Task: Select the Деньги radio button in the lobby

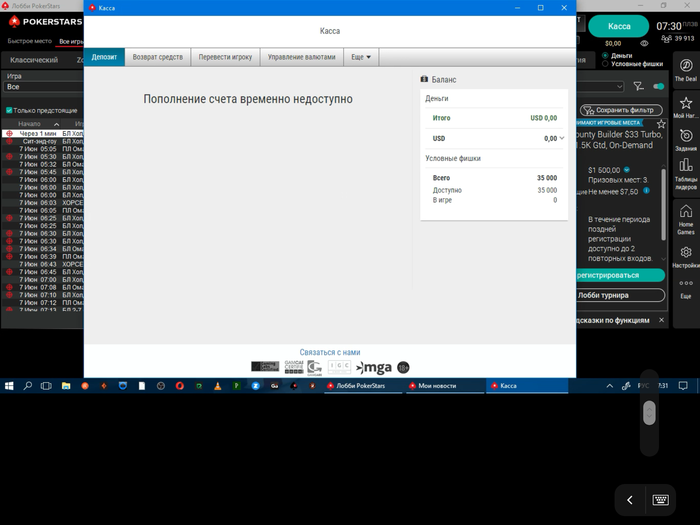Action: pyautogui.click(x=605, y=55)
